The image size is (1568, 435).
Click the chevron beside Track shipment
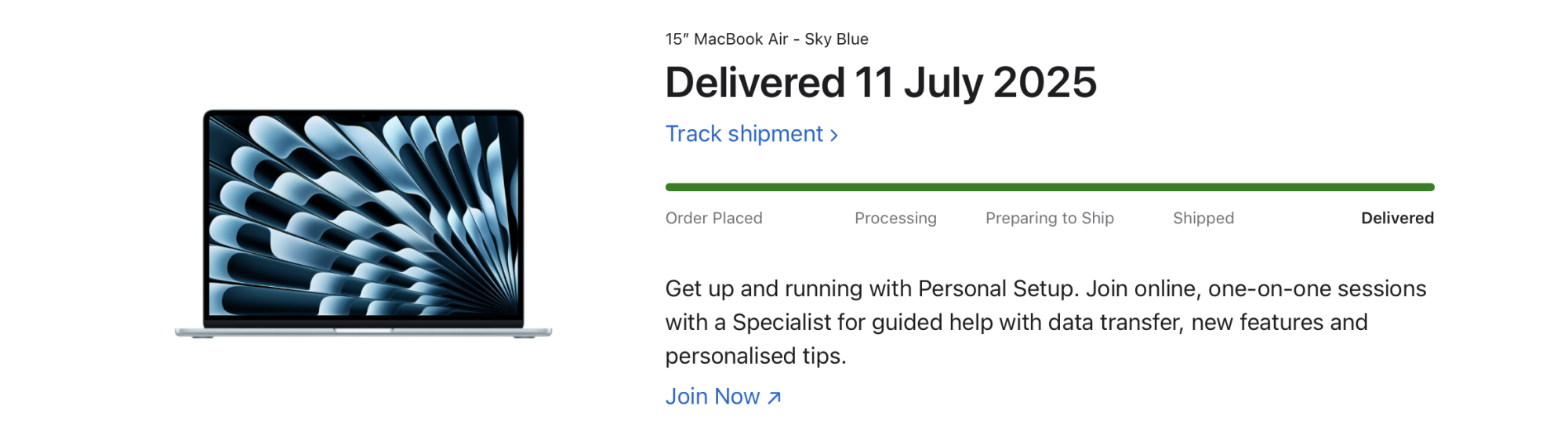[834, 136]
